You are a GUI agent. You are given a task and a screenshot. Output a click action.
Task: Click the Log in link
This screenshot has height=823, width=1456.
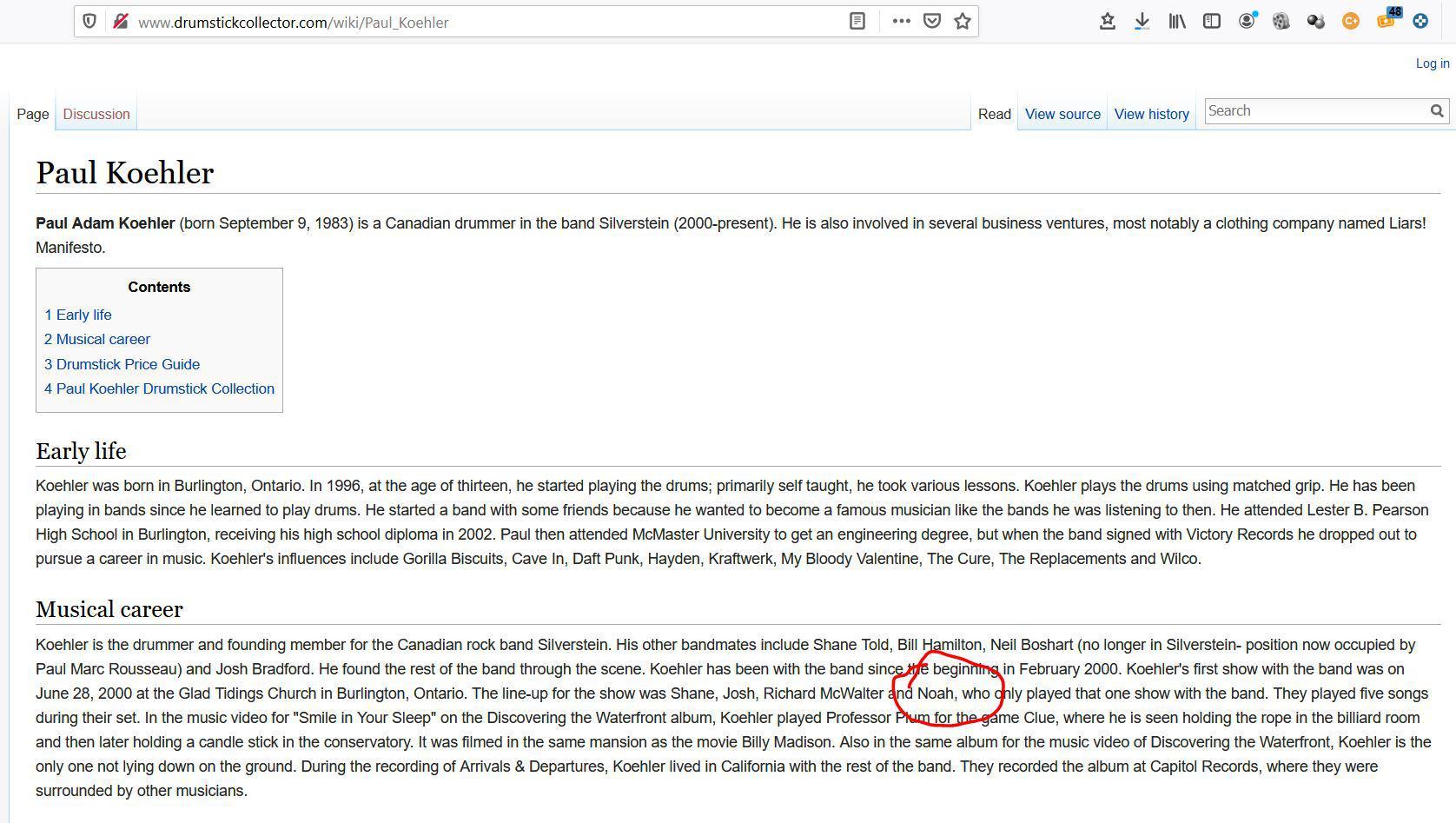[x=1432, y=63]
